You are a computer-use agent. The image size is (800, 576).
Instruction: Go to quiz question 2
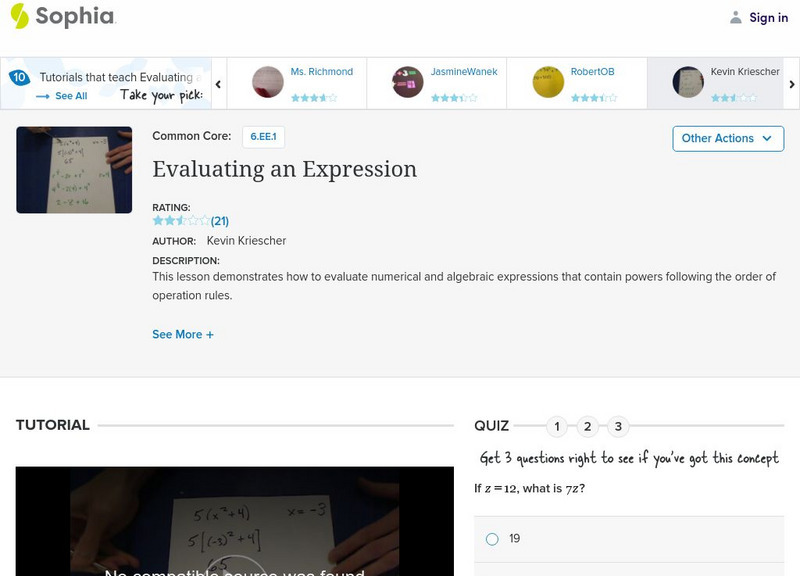coord(588,427)
